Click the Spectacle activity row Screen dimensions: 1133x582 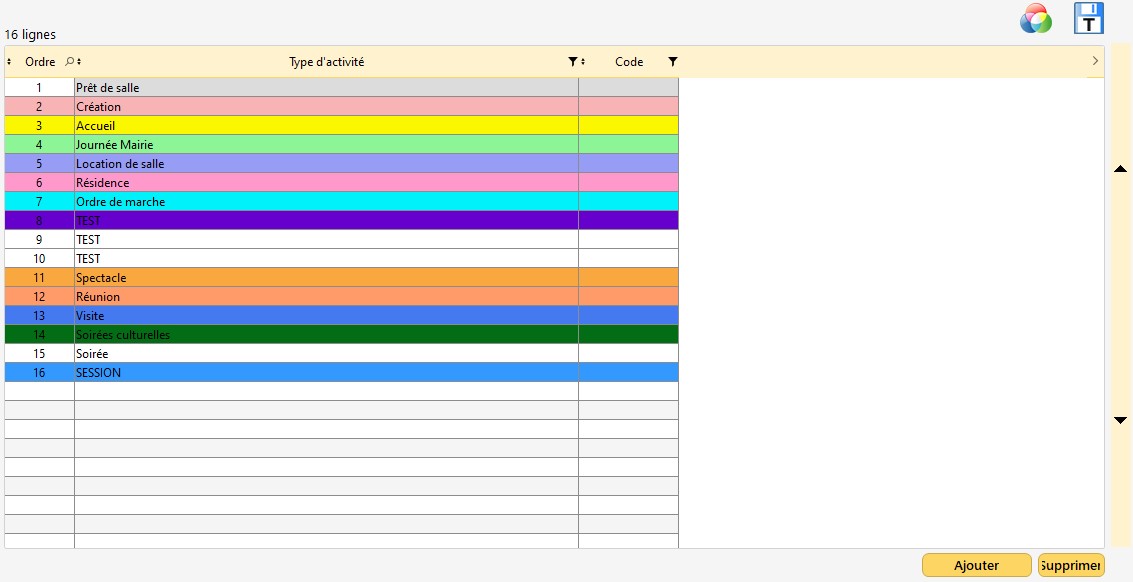point(326,278)
